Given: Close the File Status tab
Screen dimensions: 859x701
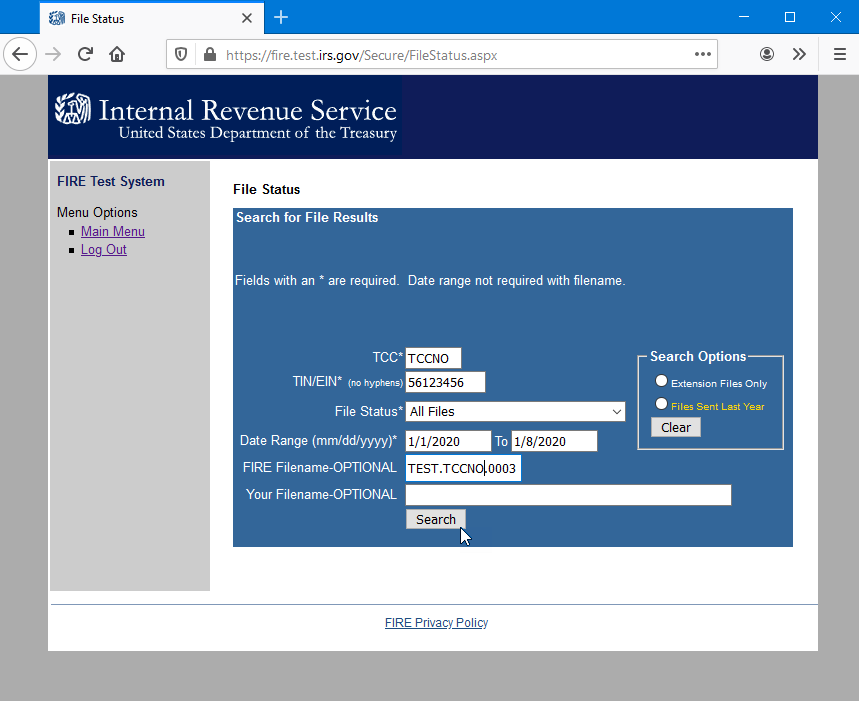Looking at the screenshot, I should point(248,18).
